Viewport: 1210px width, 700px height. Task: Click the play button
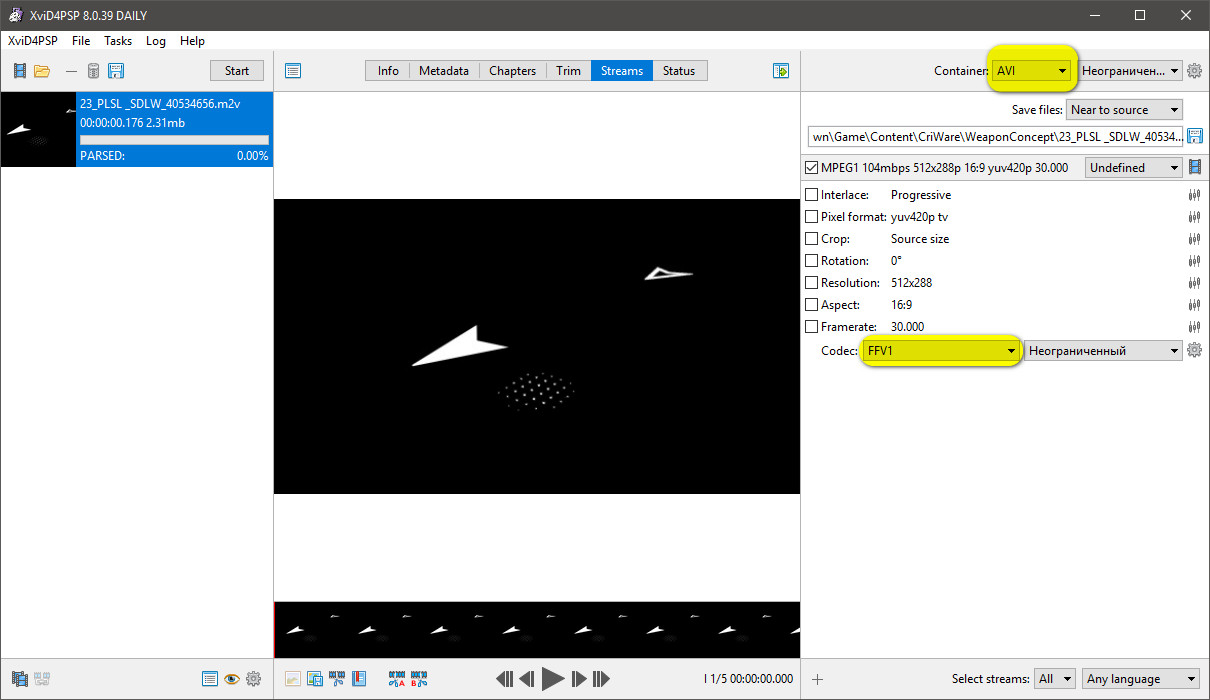(x=553, y=679)
